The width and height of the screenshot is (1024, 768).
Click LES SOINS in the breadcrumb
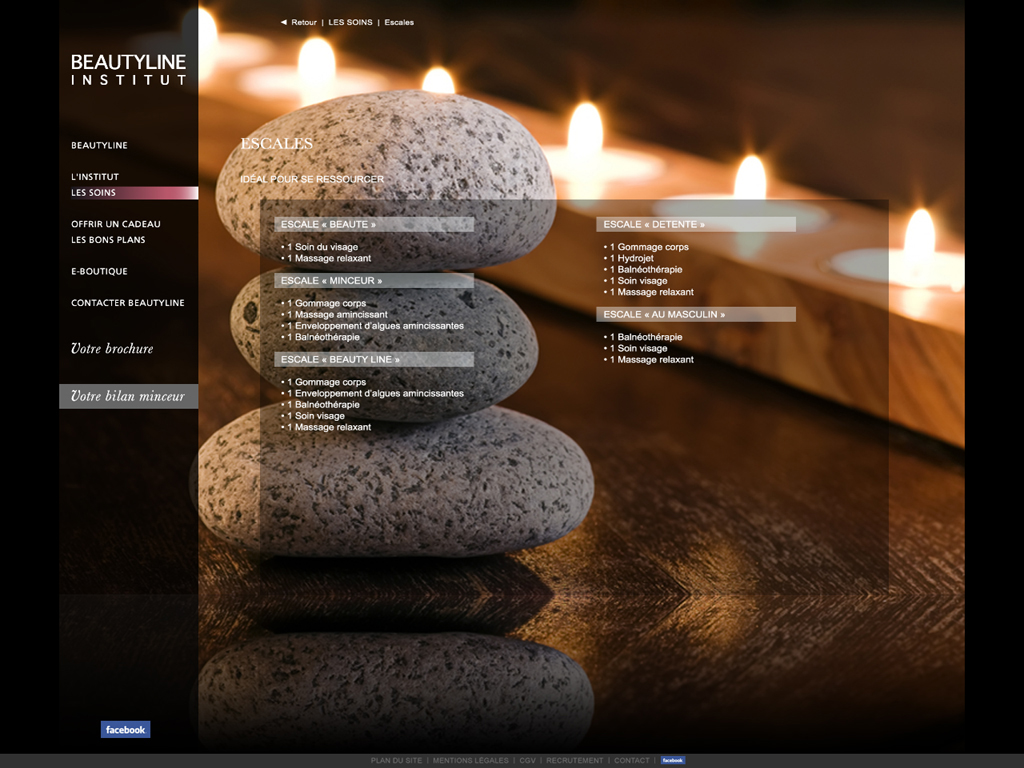(x=350, y=22)
